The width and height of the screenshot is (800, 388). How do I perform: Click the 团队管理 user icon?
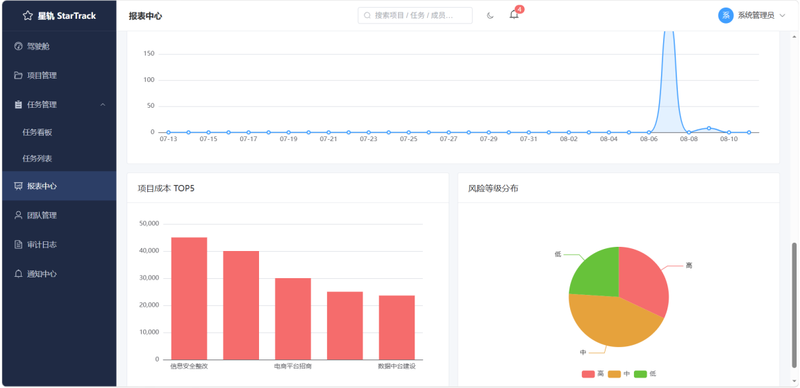[18, 215]
